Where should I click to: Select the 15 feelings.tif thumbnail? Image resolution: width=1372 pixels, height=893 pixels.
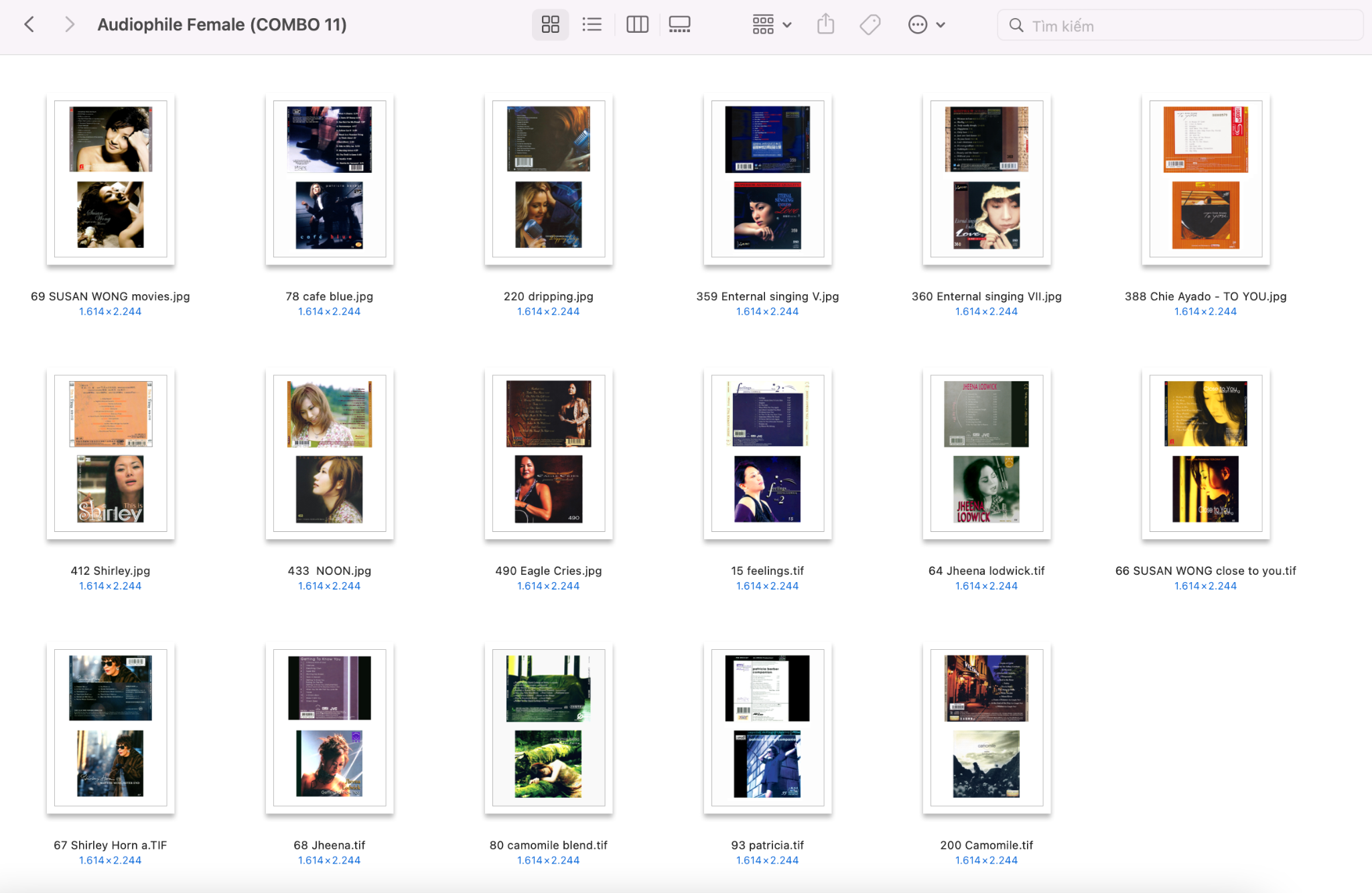(768, 454)
